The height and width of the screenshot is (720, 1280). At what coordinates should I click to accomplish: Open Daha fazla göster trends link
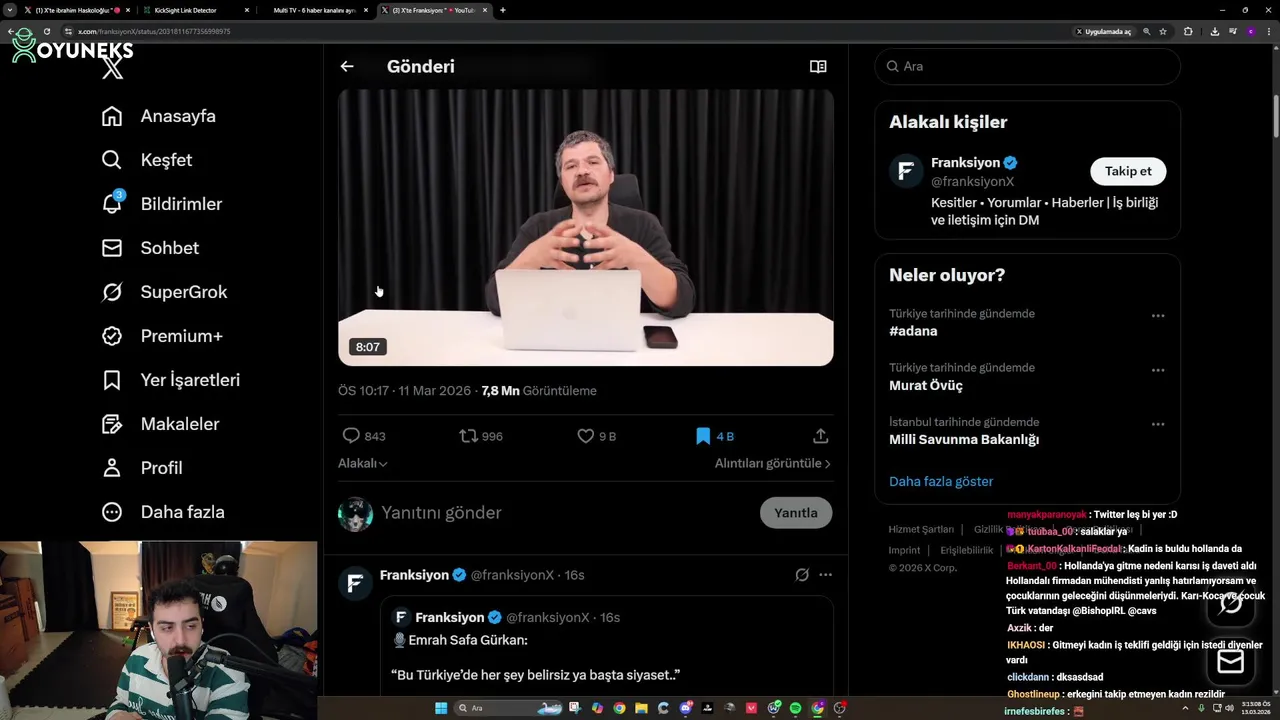pyautogui.click(x=941, y=481)
